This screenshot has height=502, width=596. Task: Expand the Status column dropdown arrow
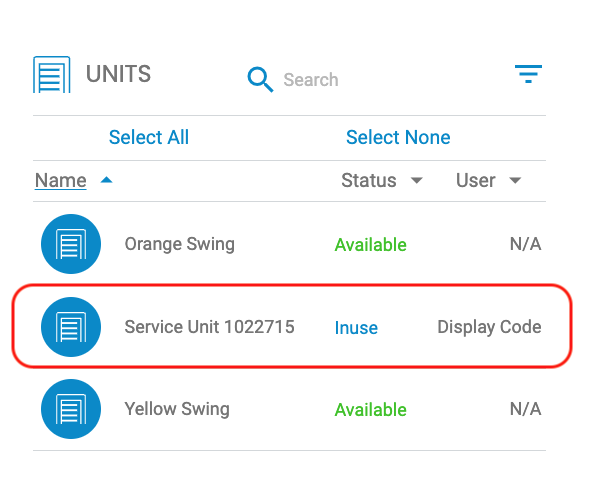coord(417,181)
